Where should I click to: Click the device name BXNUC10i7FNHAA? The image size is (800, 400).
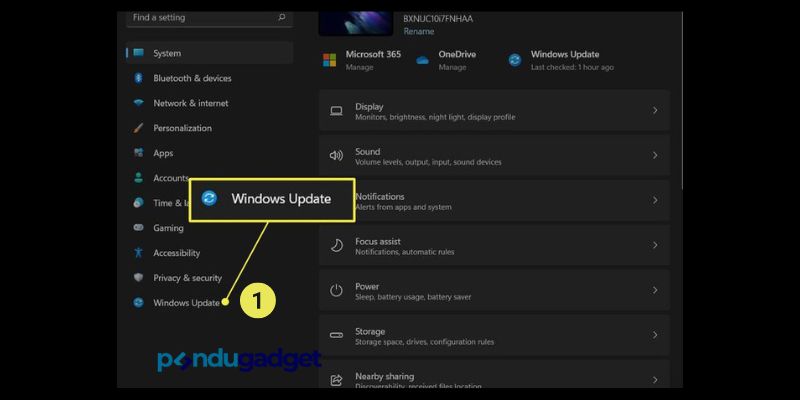pos(438,19)
